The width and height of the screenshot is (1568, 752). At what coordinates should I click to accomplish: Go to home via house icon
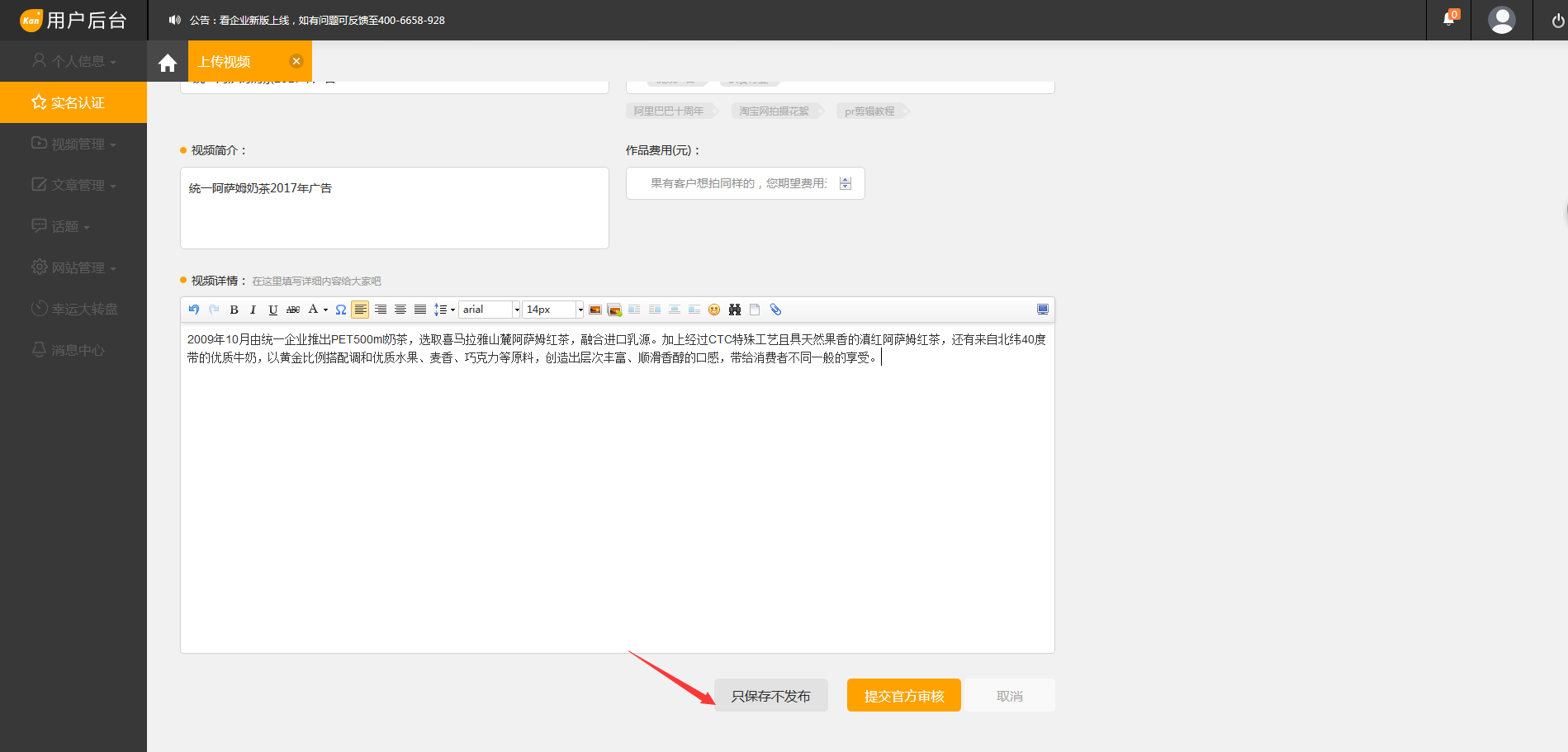[168, 63]
